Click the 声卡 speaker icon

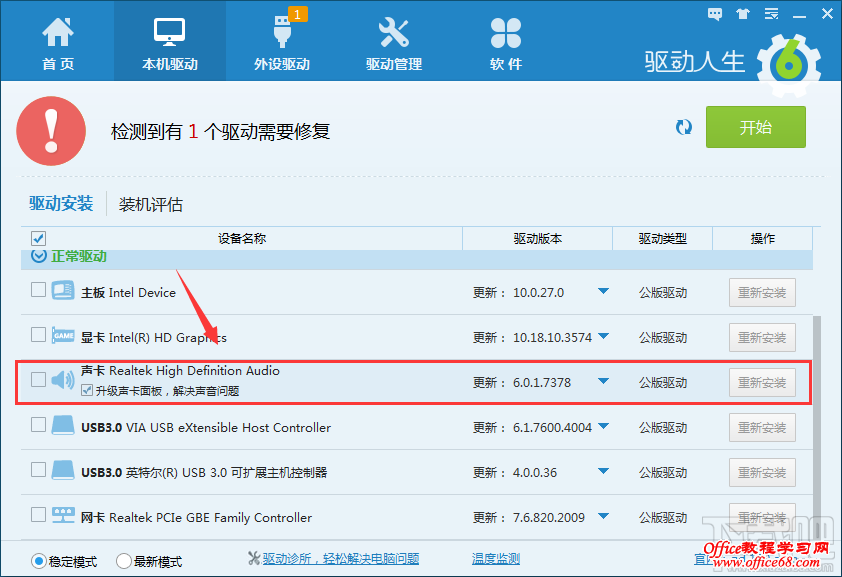(x=63, y=380)
